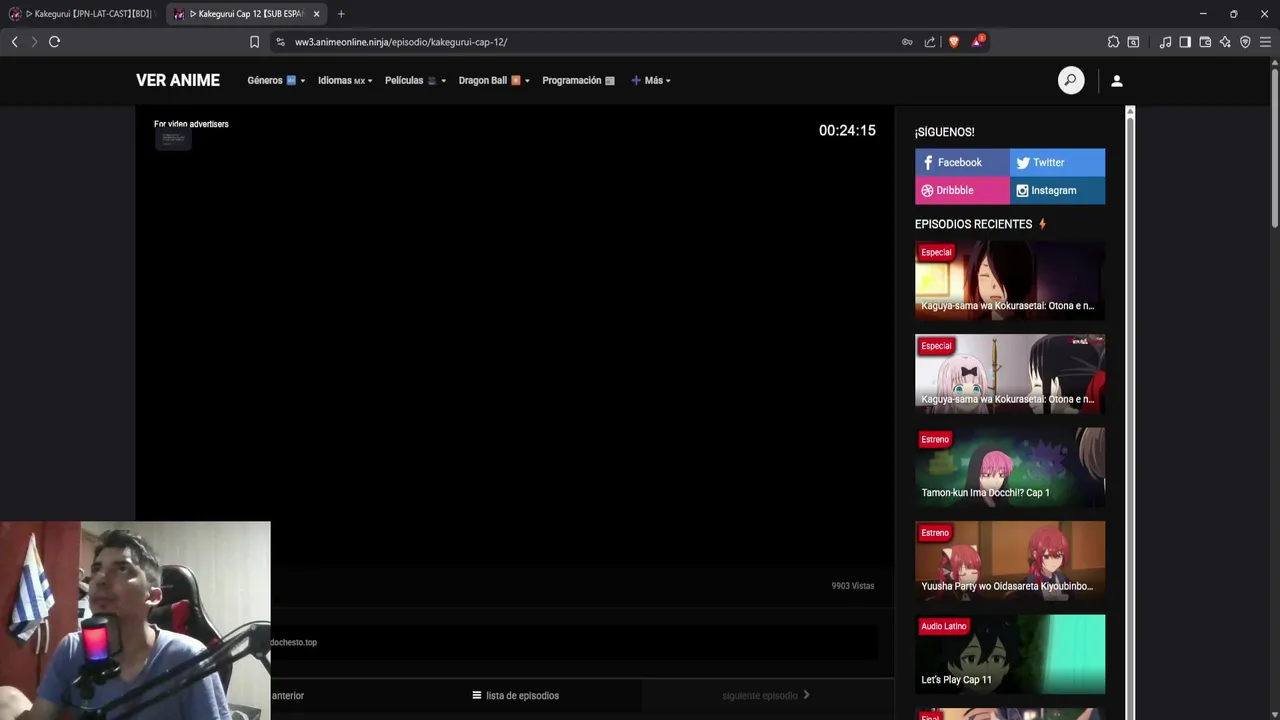The height and width of the screenshot is (720, 1280).
Task: Click the 00:24:15 video timer
Action: [847, 131]
